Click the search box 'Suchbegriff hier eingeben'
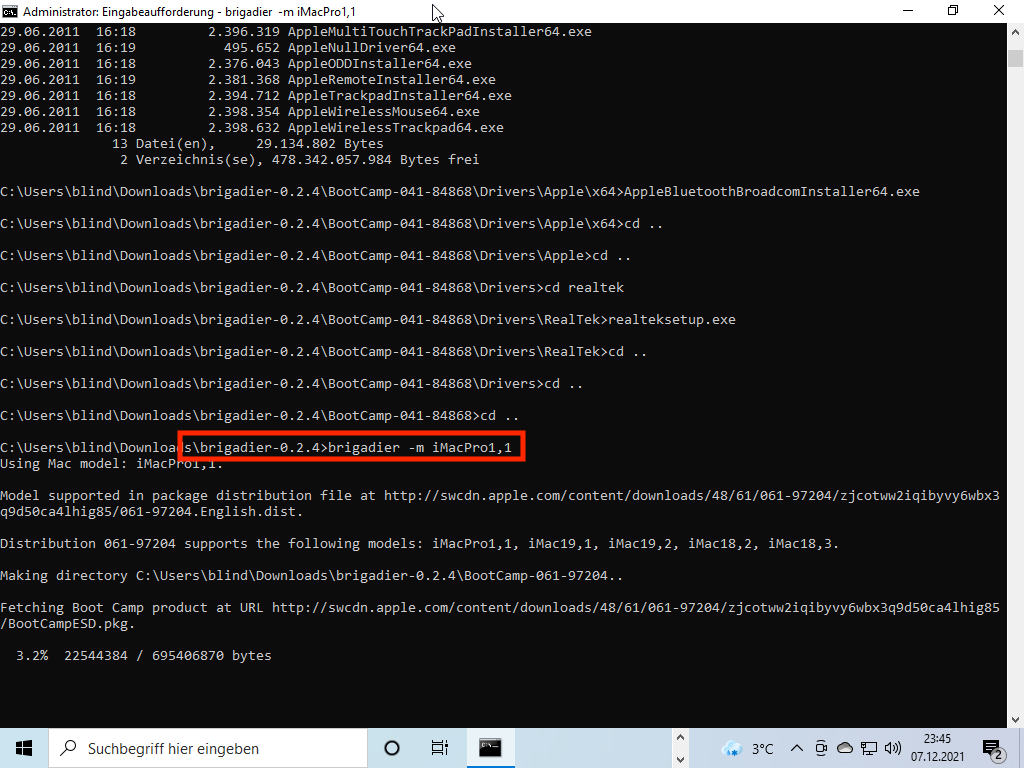Viewport: 1024px width, 768px height. pos(208,748)
